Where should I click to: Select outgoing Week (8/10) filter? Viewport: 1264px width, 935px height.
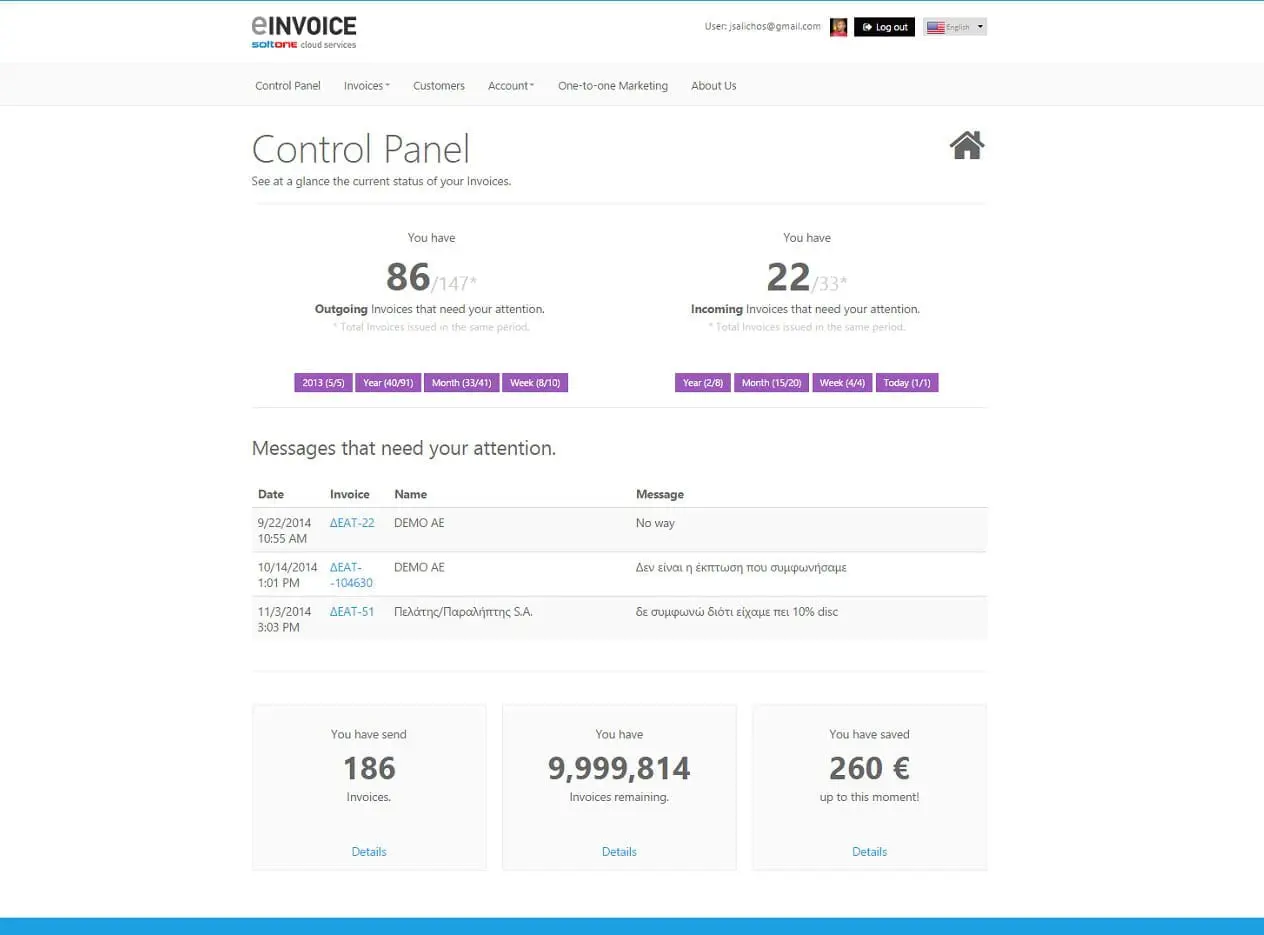[x=535, y=383]
